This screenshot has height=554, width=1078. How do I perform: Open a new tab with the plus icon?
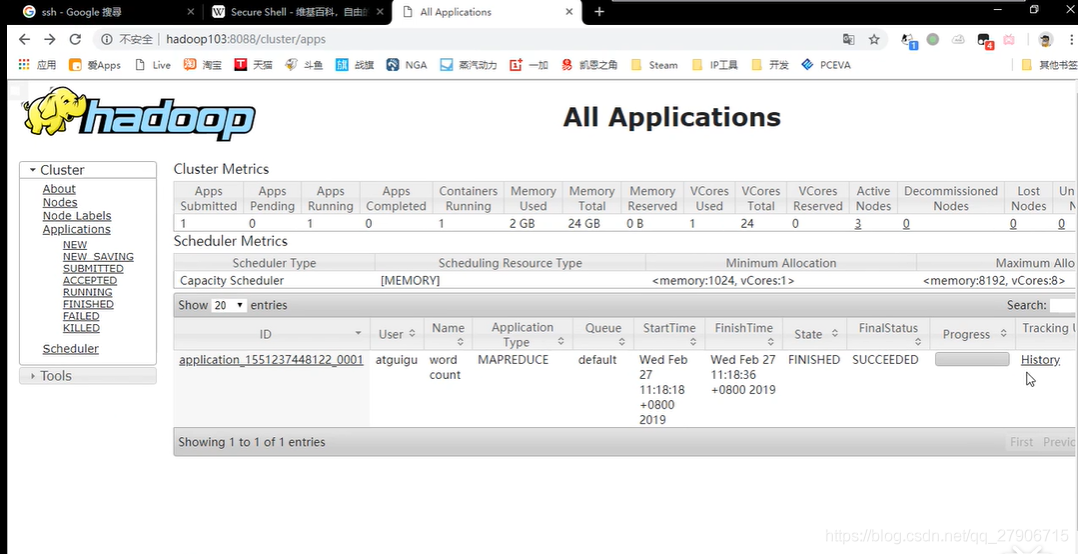pyautogui.click(x=599, y=12)
